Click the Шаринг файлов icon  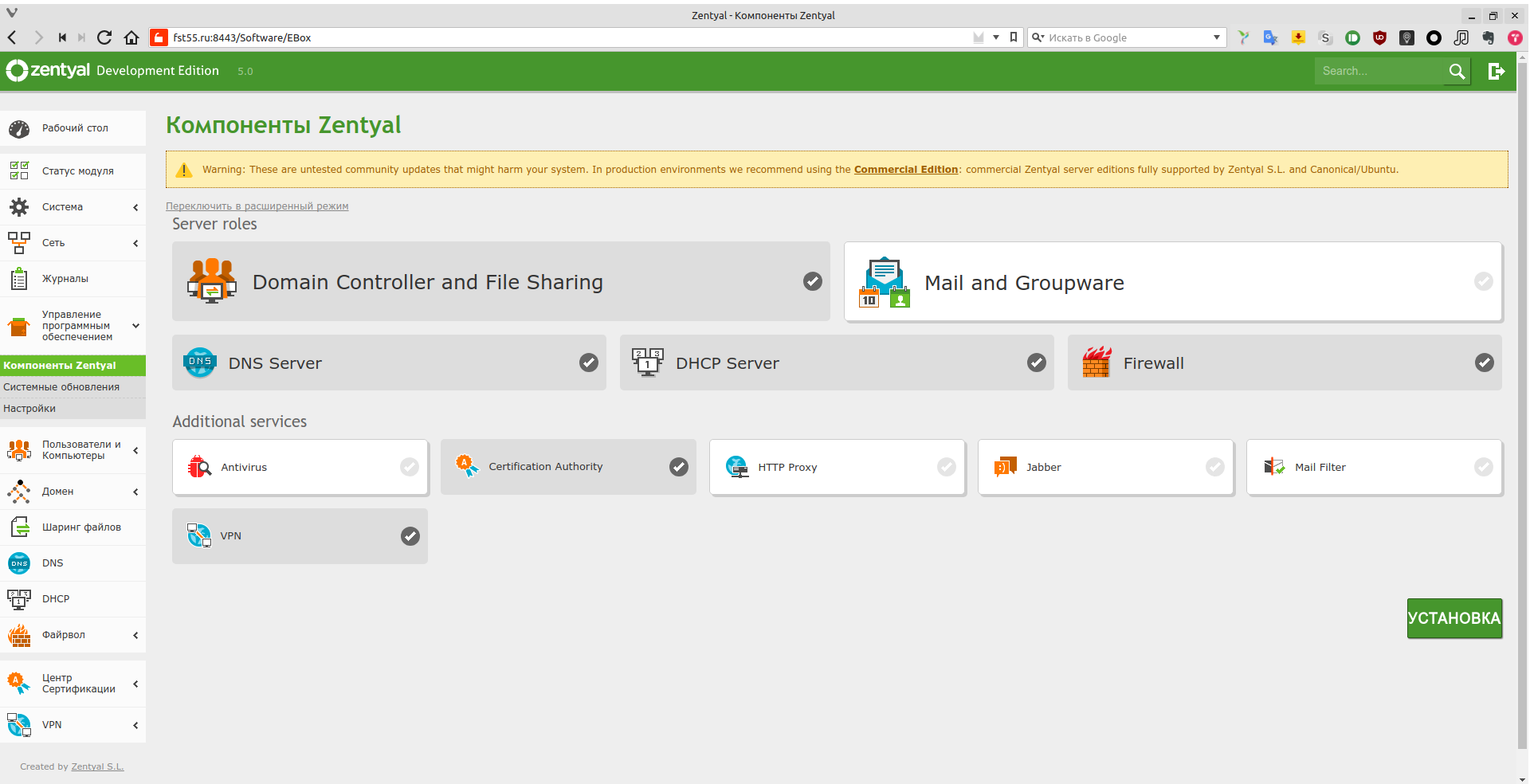[19, 527]
